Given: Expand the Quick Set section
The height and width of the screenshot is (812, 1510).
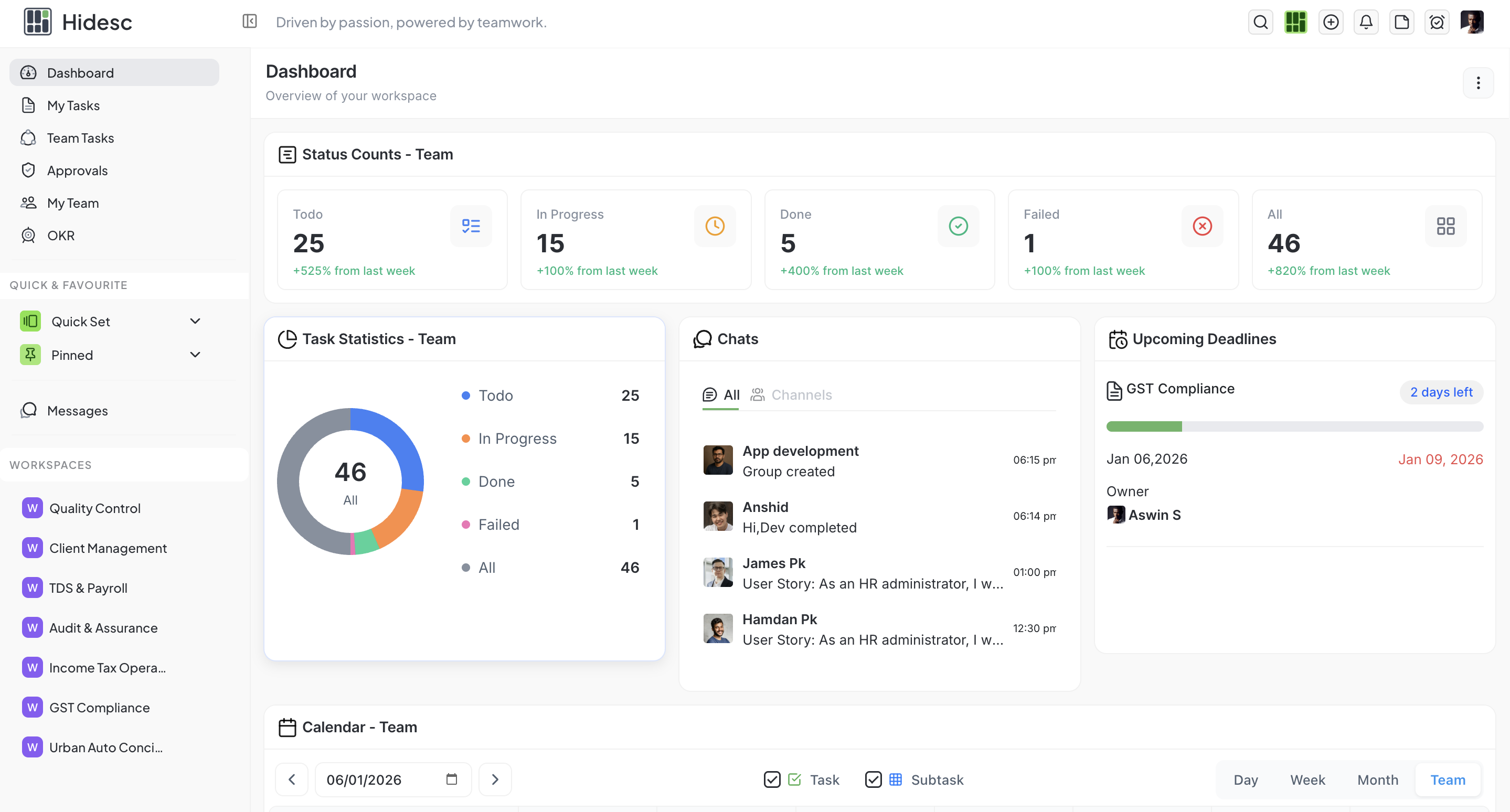Looking at the screenshot, I should coord(195,321).
